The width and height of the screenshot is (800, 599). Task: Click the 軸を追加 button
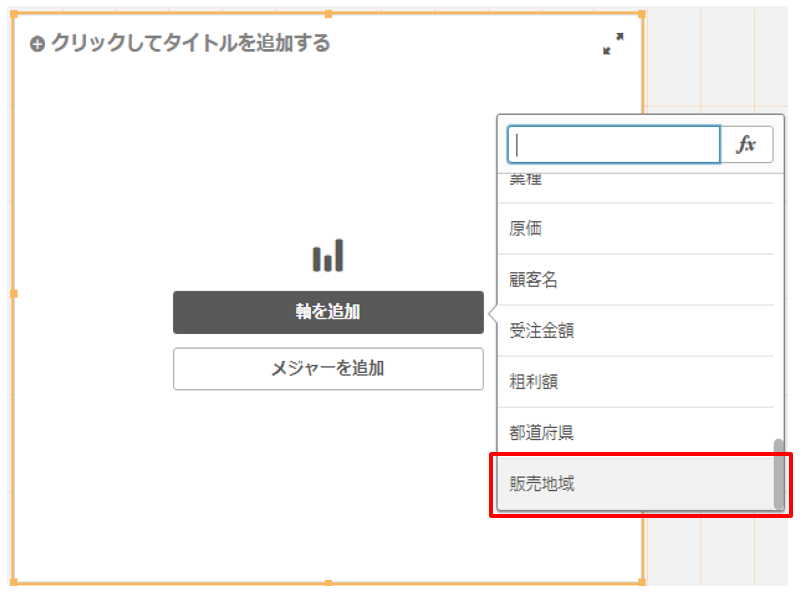point(328,311)
